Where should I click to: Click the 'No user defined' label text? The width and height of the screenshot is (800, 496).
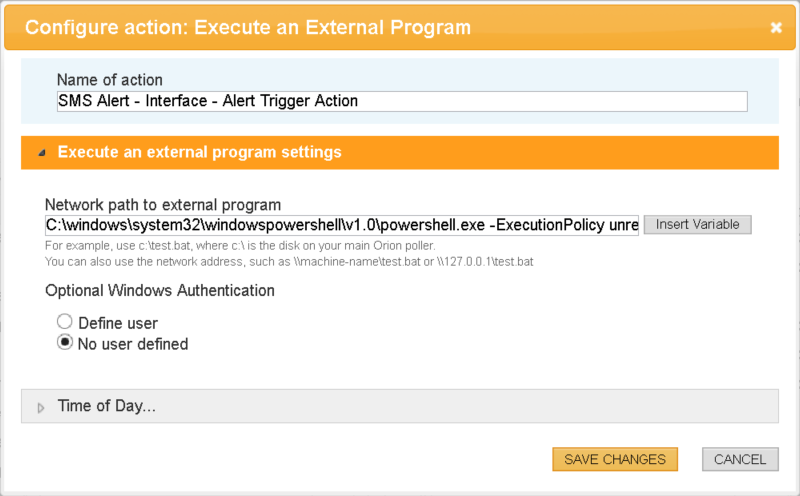click(x=132, y=344)
